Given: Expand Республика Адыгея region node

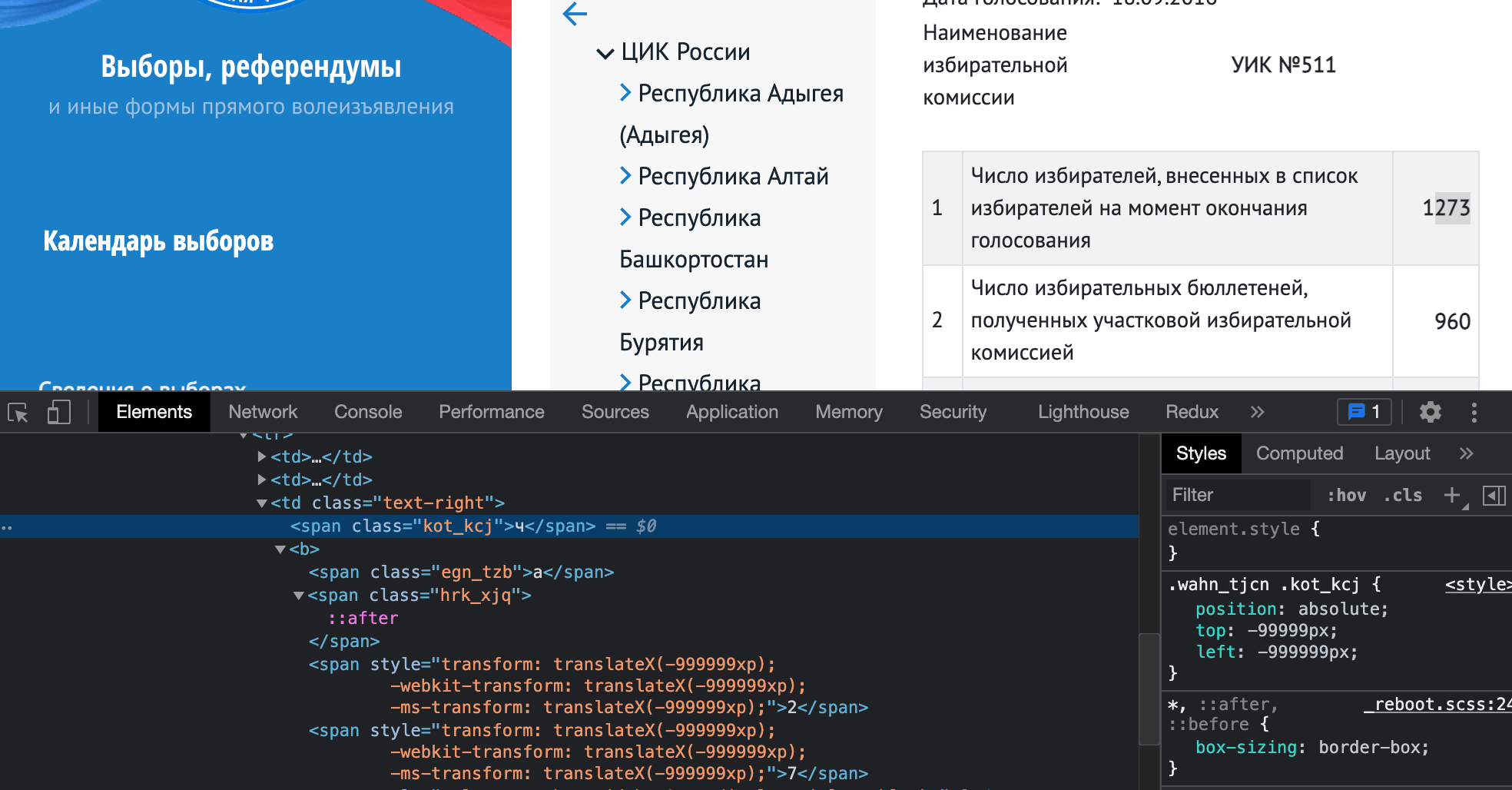Looking at the screenshot, I should coord(625,93).
